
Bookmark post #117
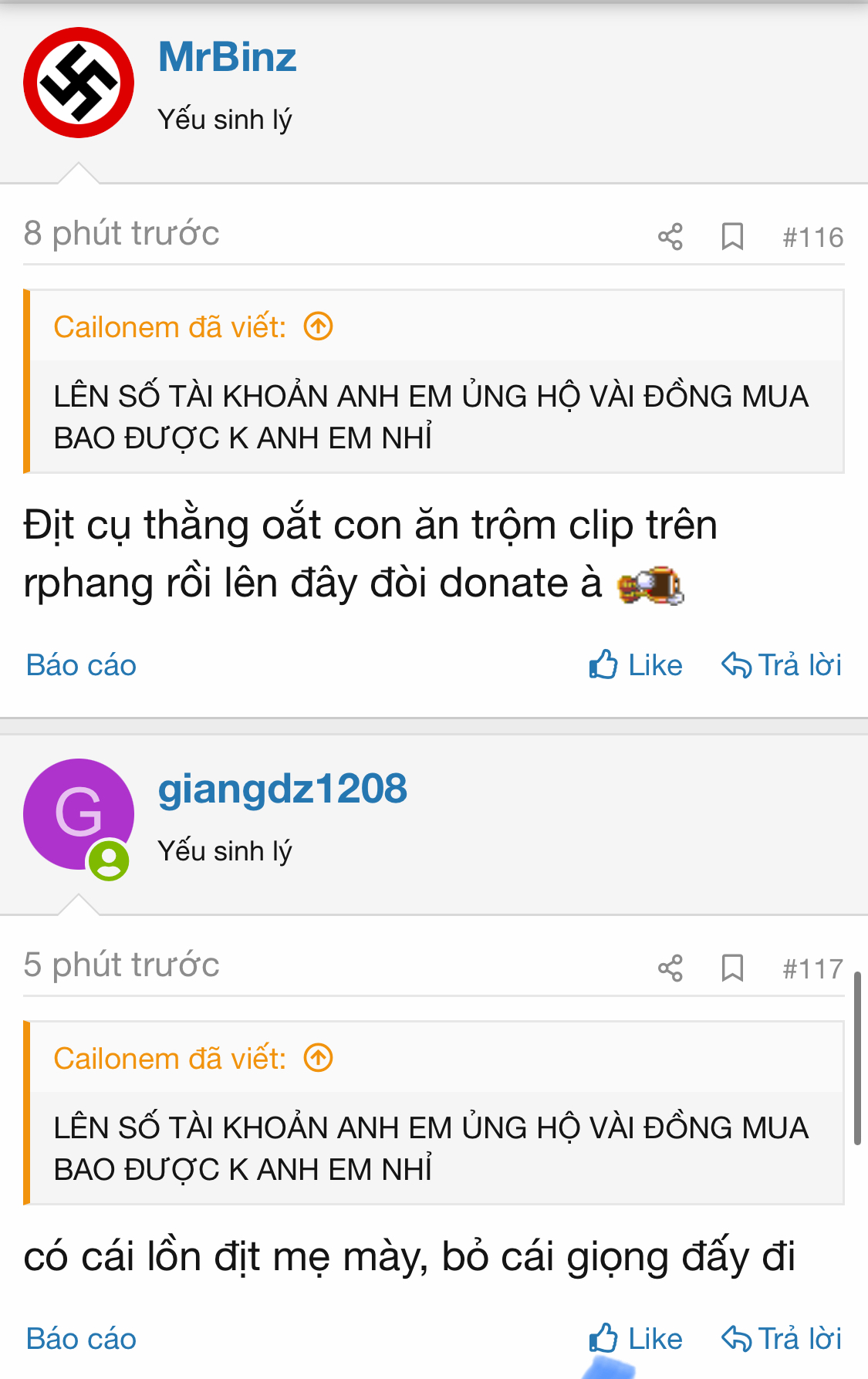point(732,968)
